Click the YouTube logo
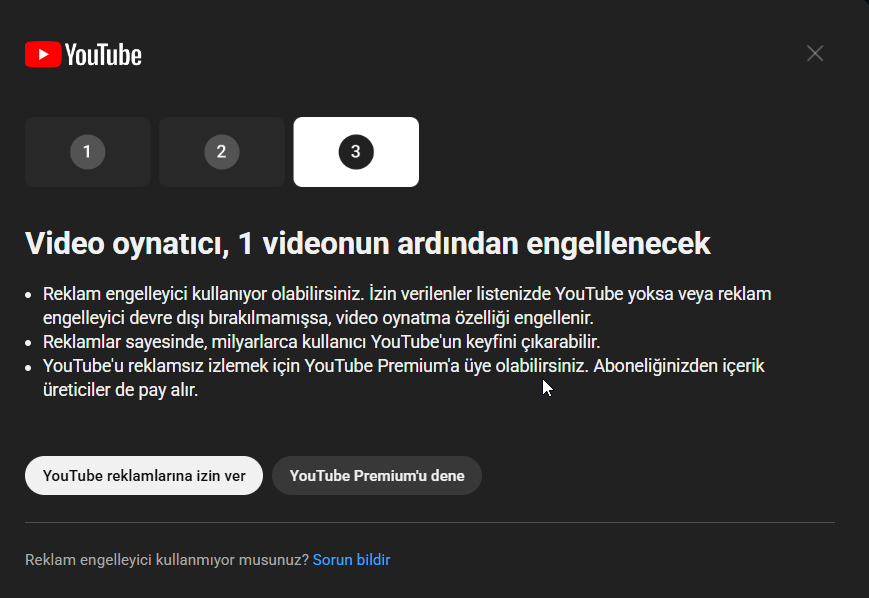 [x=83, y=54]
